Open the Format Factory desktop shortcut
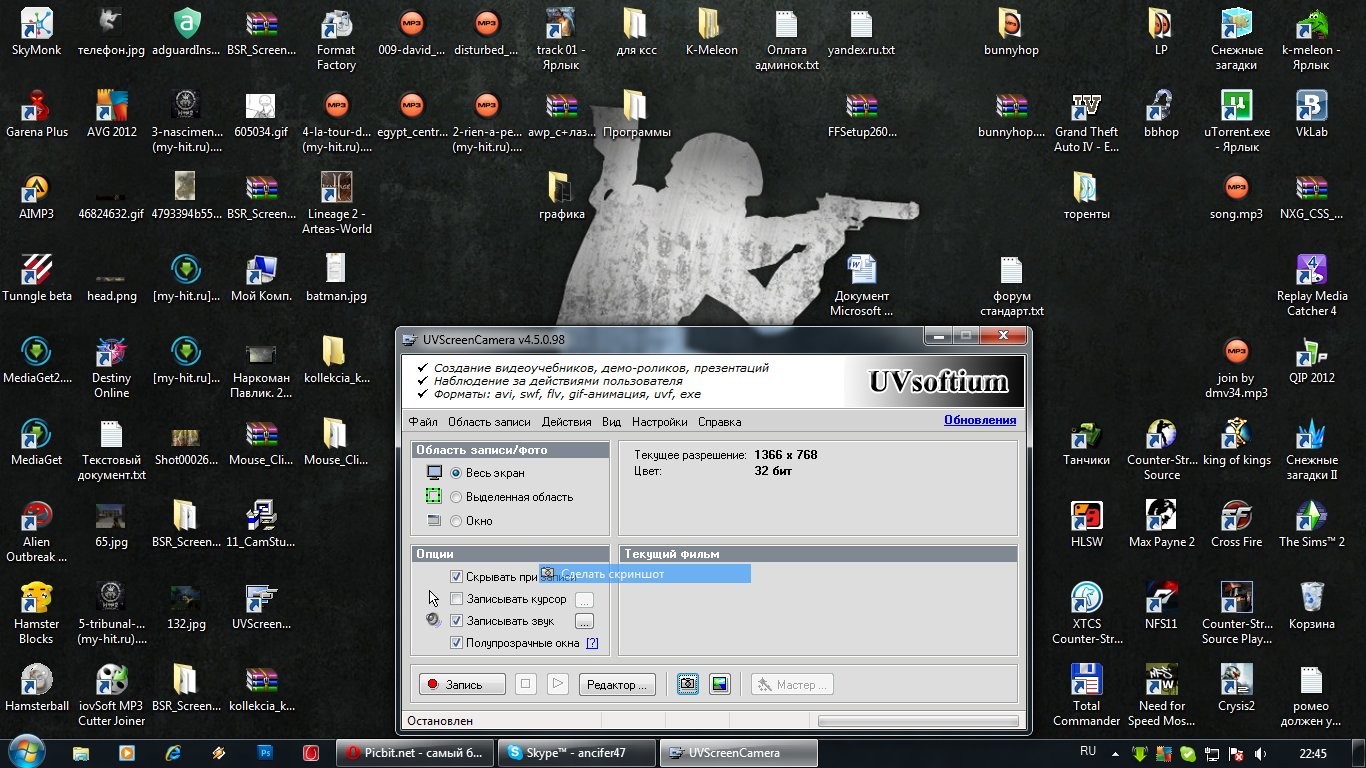The height and width of the screenshot is (768, 1366). (x=336, y=40)
